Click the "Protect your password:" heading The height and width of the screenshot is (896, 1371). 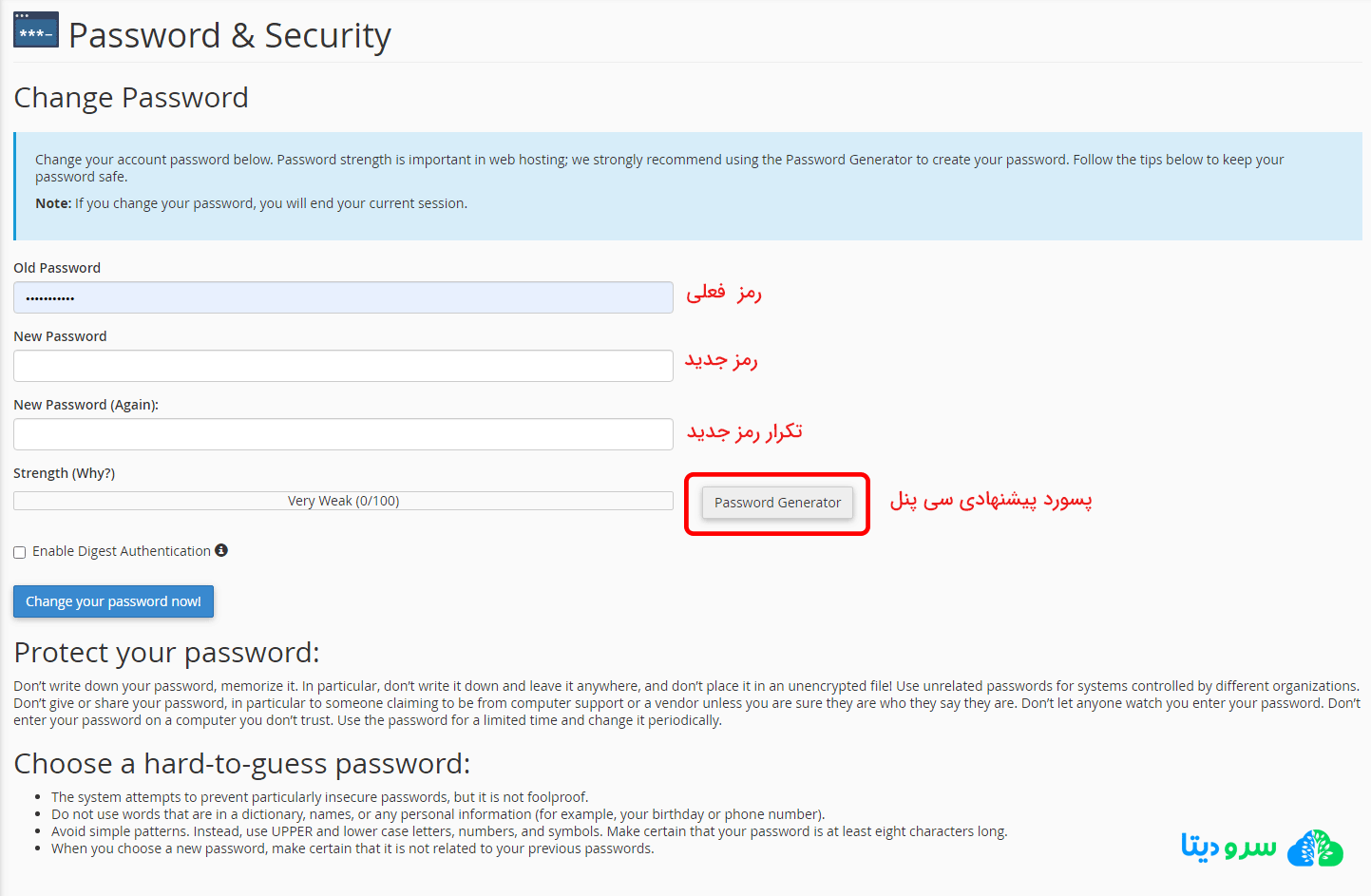[166, 653]
